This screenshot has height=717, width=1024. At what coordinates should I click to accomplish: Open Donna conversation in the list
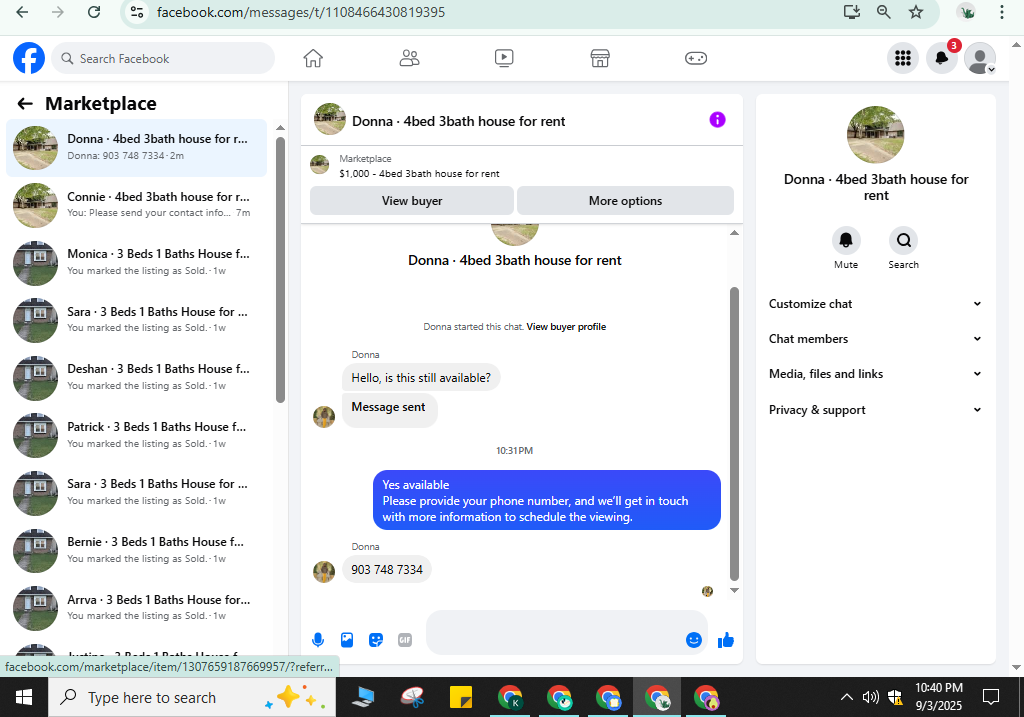click(136, 148)
